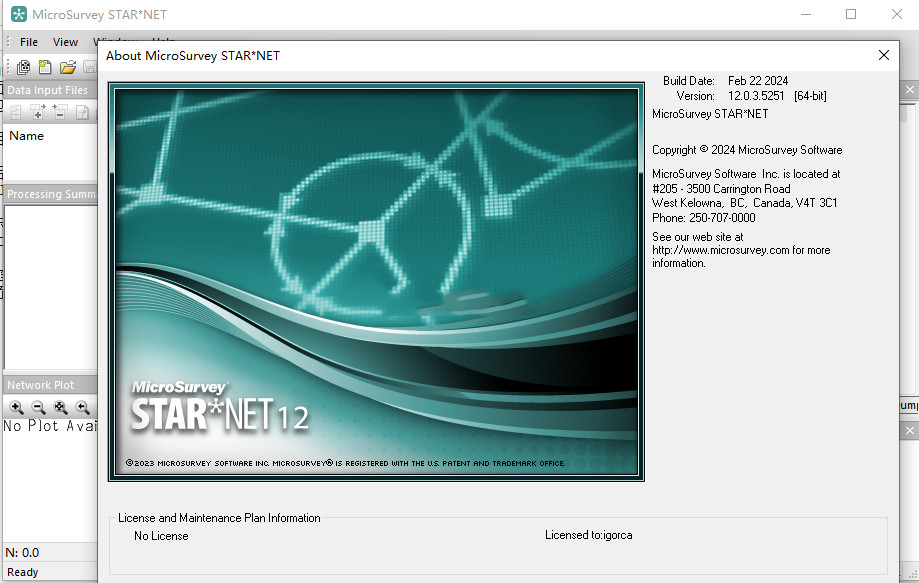Viewport: 919px width, 583px height.
Task: Click the Network Plot zoom in magnifier
Action: tap(16, 407)
